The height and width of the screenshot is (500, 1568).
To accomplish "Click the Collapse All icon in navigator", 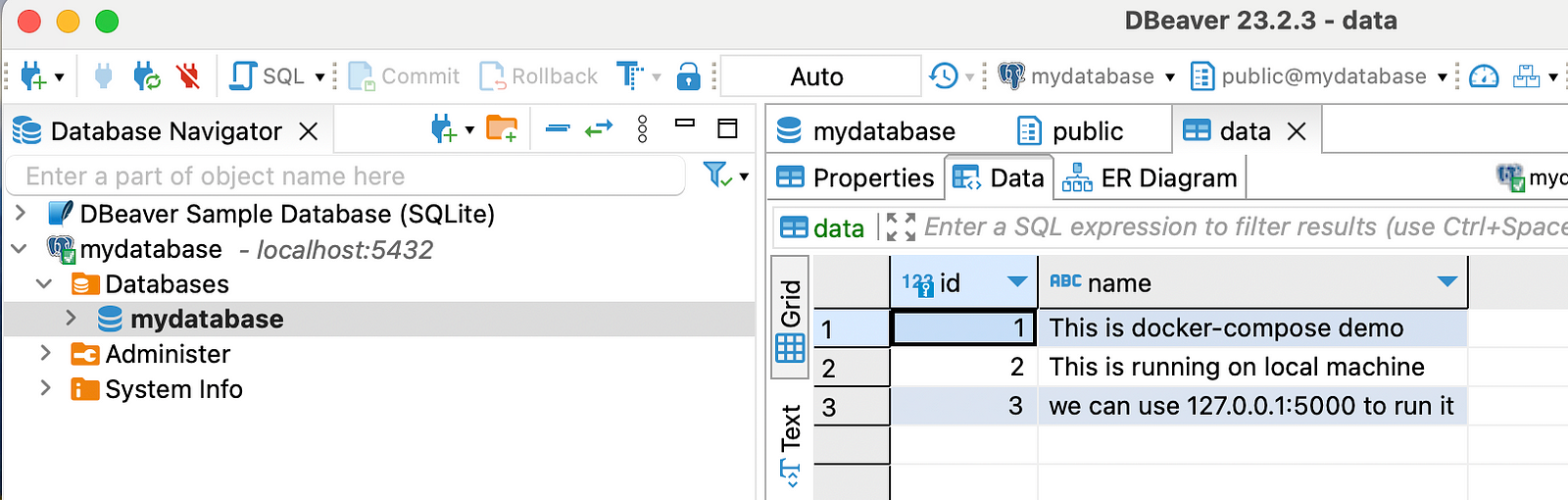I will pos(558,128).
